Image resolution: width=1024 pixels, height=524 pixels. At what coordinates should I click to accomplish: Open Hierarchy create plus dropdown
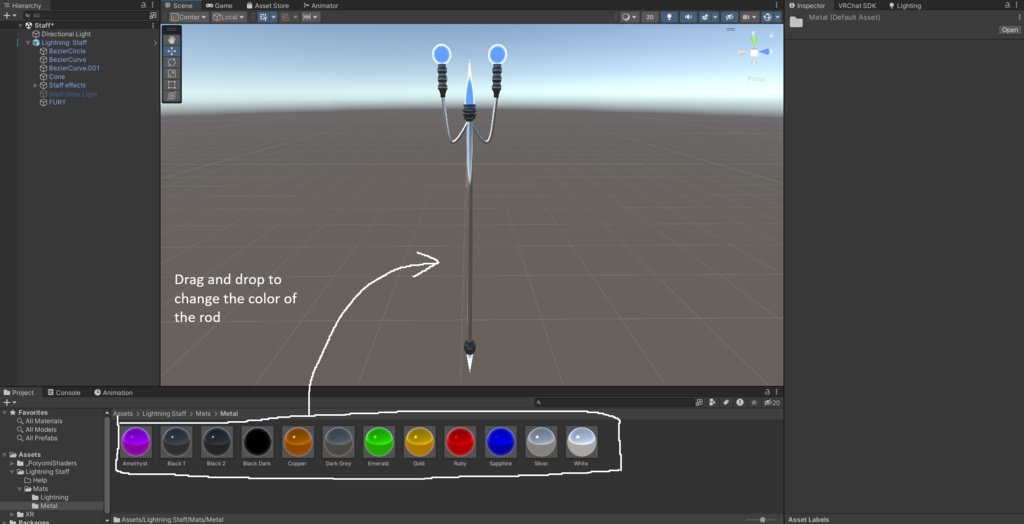tap(9, 15)
